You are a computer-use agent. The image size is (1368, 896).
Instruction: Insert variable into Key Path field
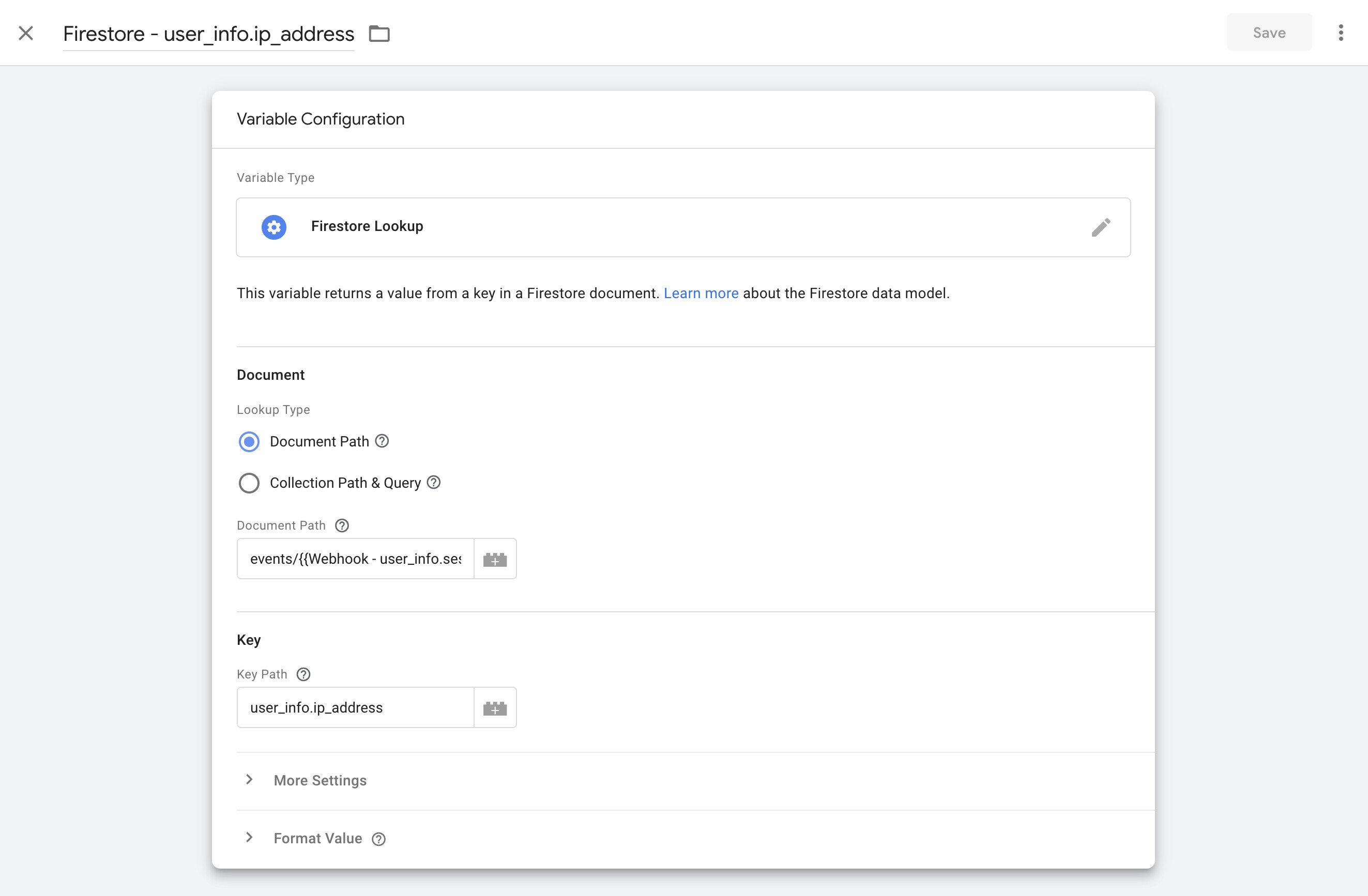(495, 707)
